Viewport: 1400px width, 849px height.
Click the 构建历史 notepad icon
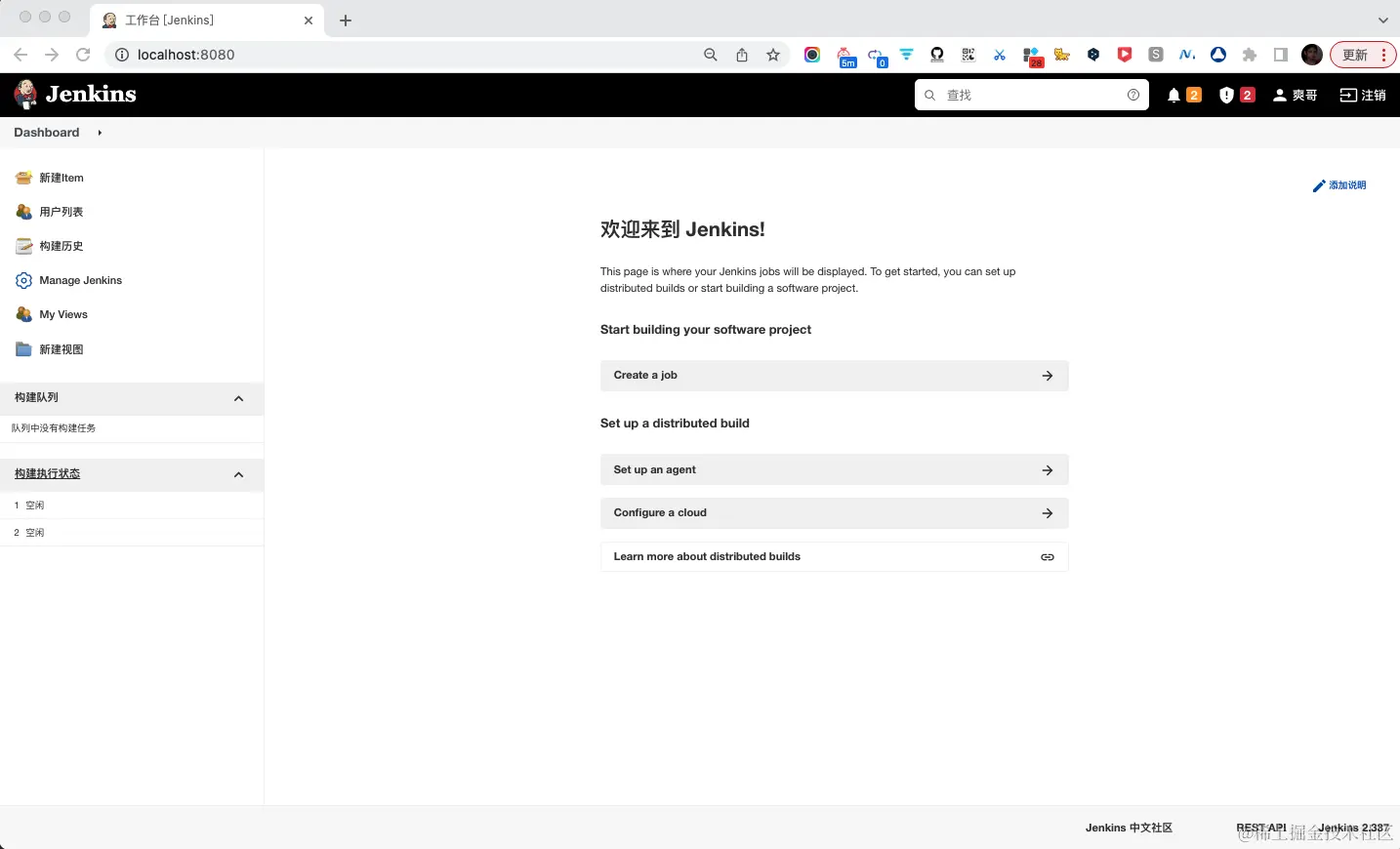point(24,246)
